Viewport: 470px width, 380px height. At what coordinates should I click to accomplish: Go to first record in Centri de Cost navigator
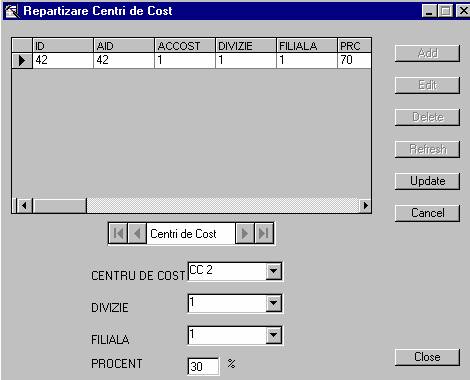[118, 233]
